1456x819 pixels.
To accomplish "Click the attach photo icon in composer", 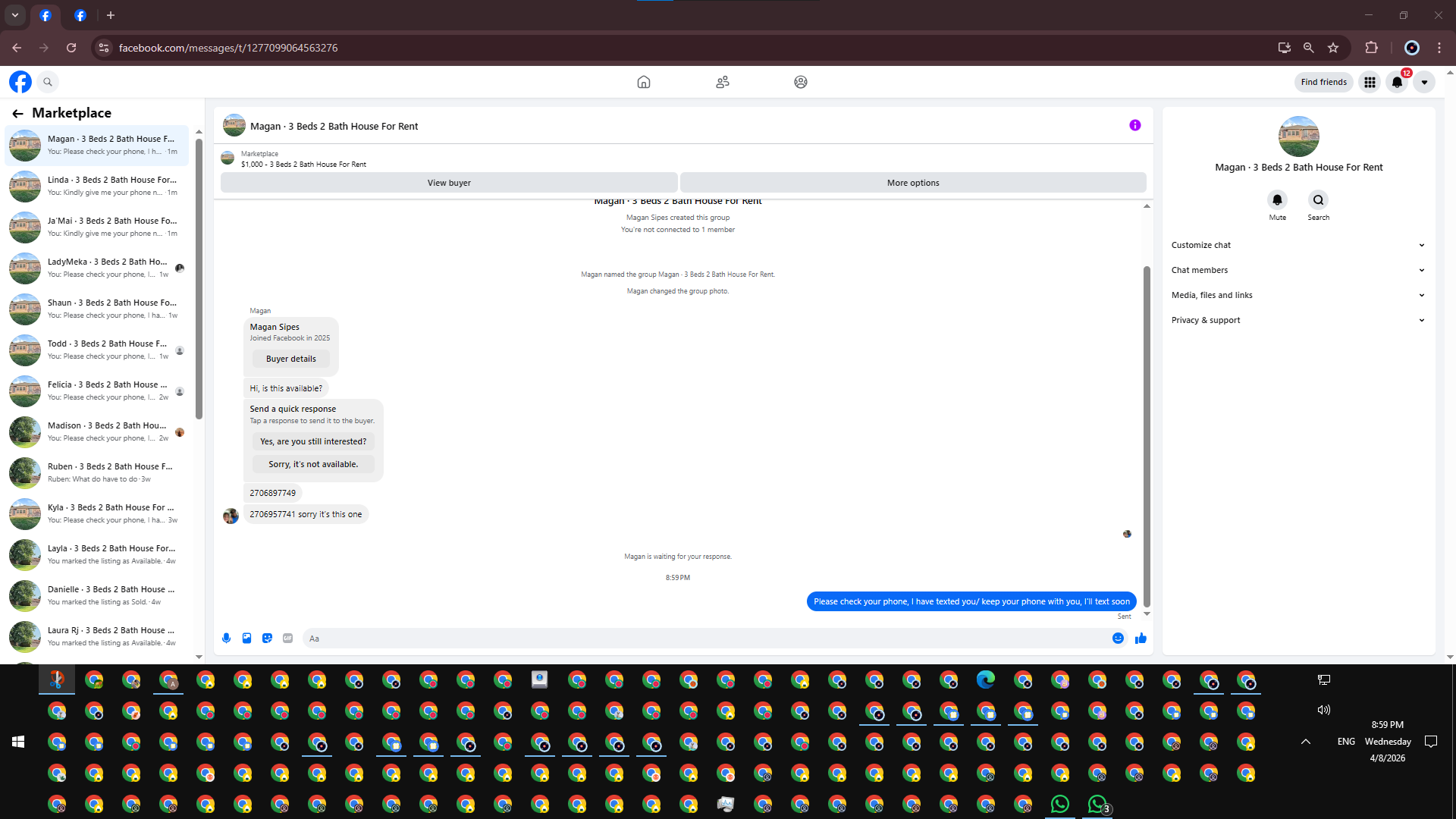I will point(246,639).
